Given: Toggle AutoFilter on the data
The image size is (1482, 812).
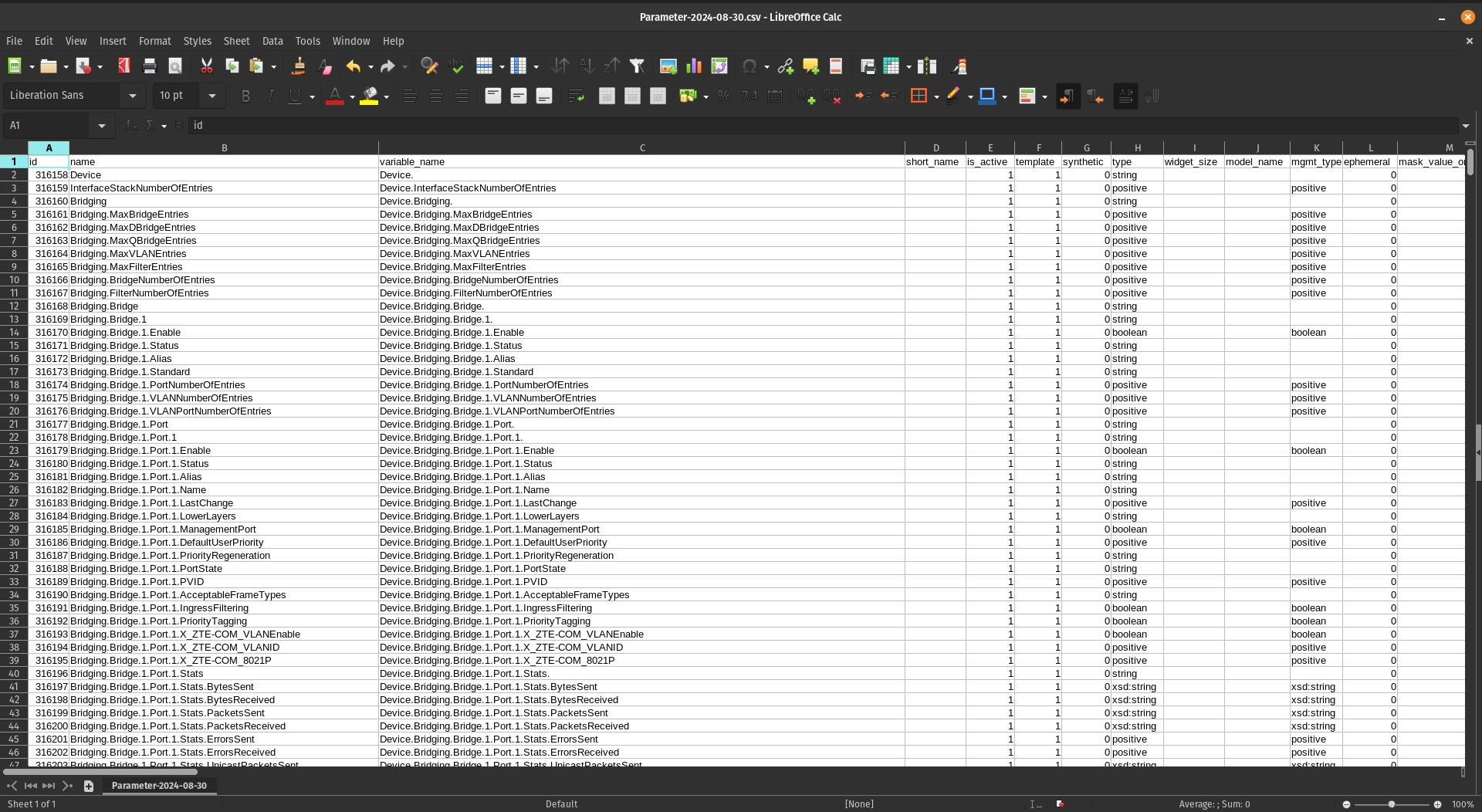Looking at the screenshot, I should (x=637, y=66).
